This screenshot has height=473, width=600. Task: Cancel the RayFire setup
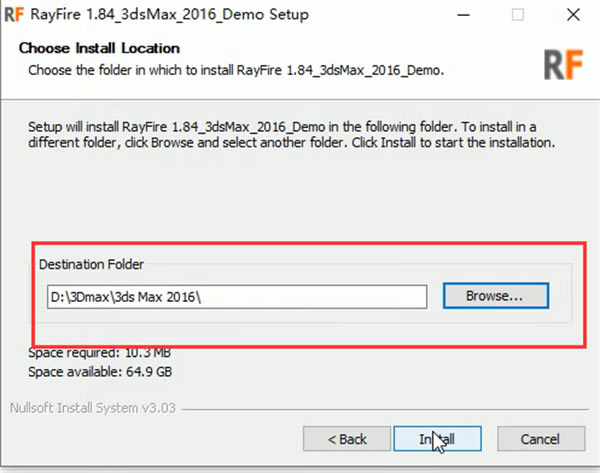coord(541,439)
